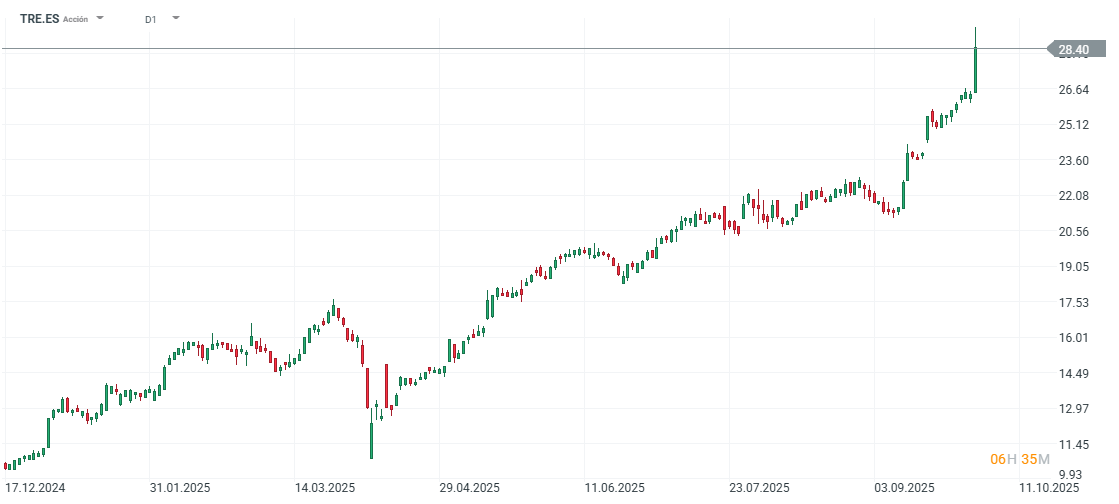1119x504 pixels.
Task: Select the 31.01.2025 date on time axis
Action: tap(179, 488)
